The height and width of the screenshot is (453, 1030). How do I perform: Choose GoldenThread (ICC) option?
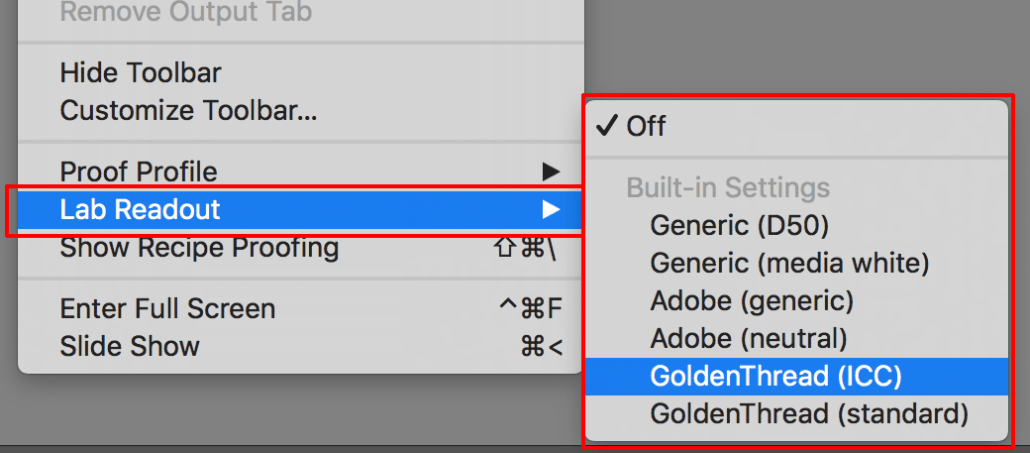pyautogui.click(x=775, y=376)
